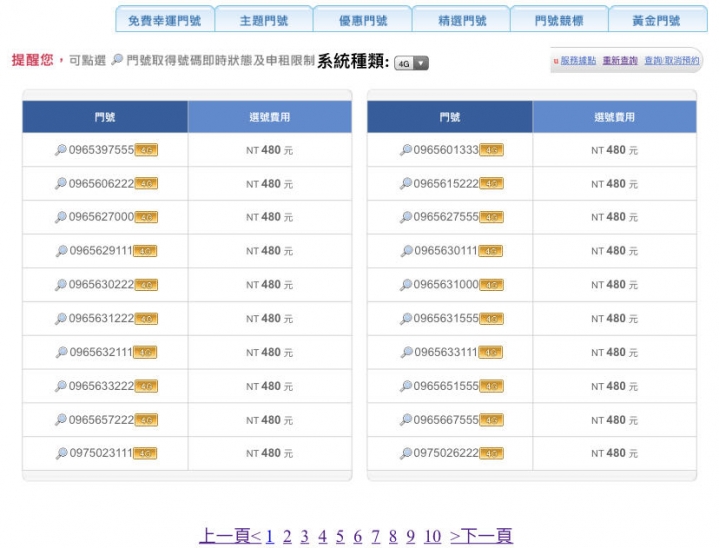Click the 4G badge next to 0965633222
Image resolution: width=720 pixels, height=548 pixels.
click(146, 386)
